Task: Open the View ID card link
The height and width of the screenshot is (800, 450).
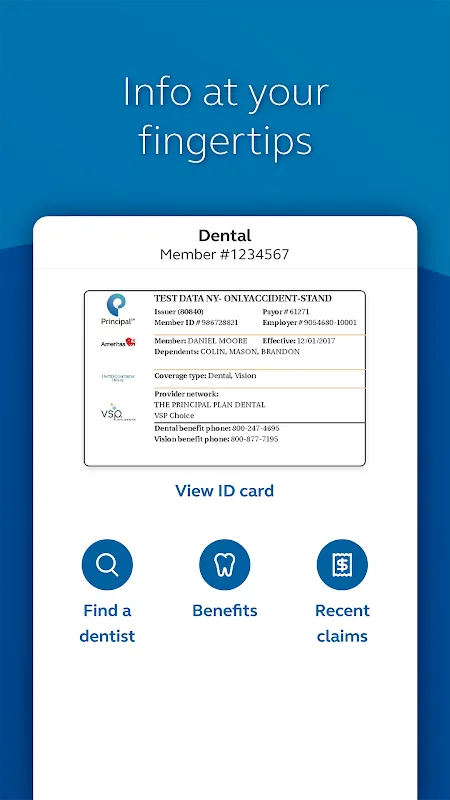Action: point(224,491)
